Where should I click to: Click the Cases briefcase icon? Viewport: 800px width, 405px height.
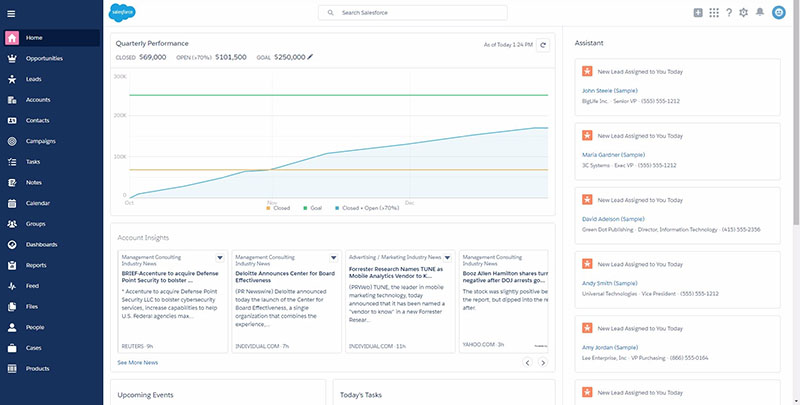(x=12, y=348)
